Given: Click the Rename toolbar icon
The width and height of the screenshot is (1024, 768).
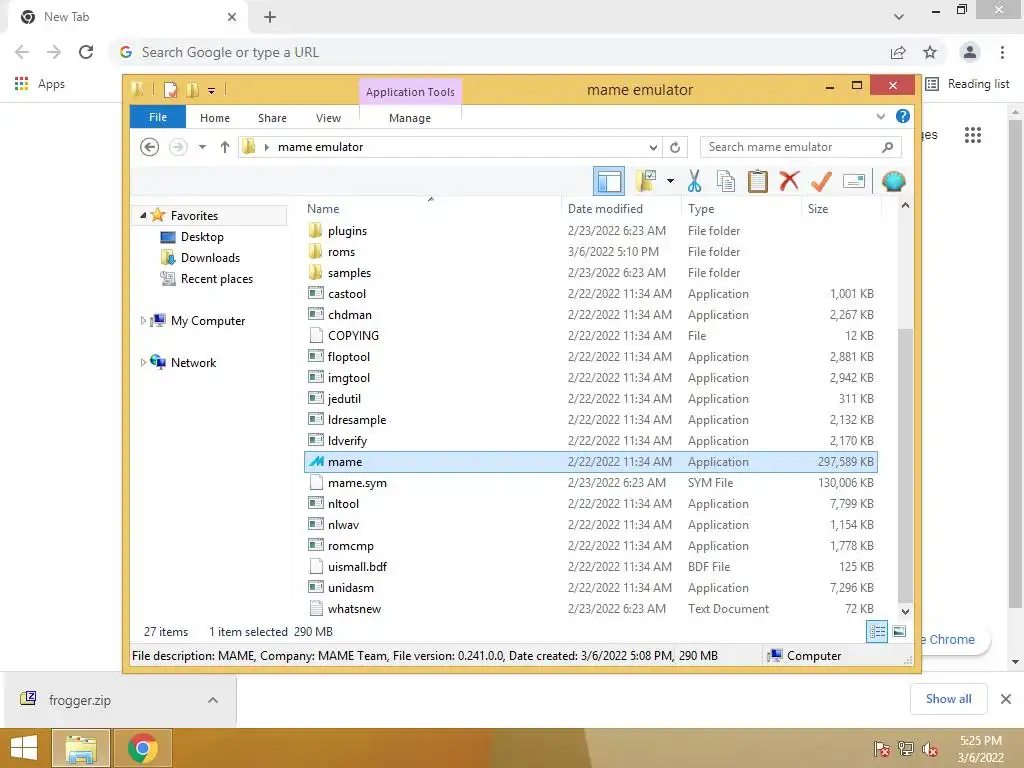Looking at the screenshot, I should pos(854,181).
